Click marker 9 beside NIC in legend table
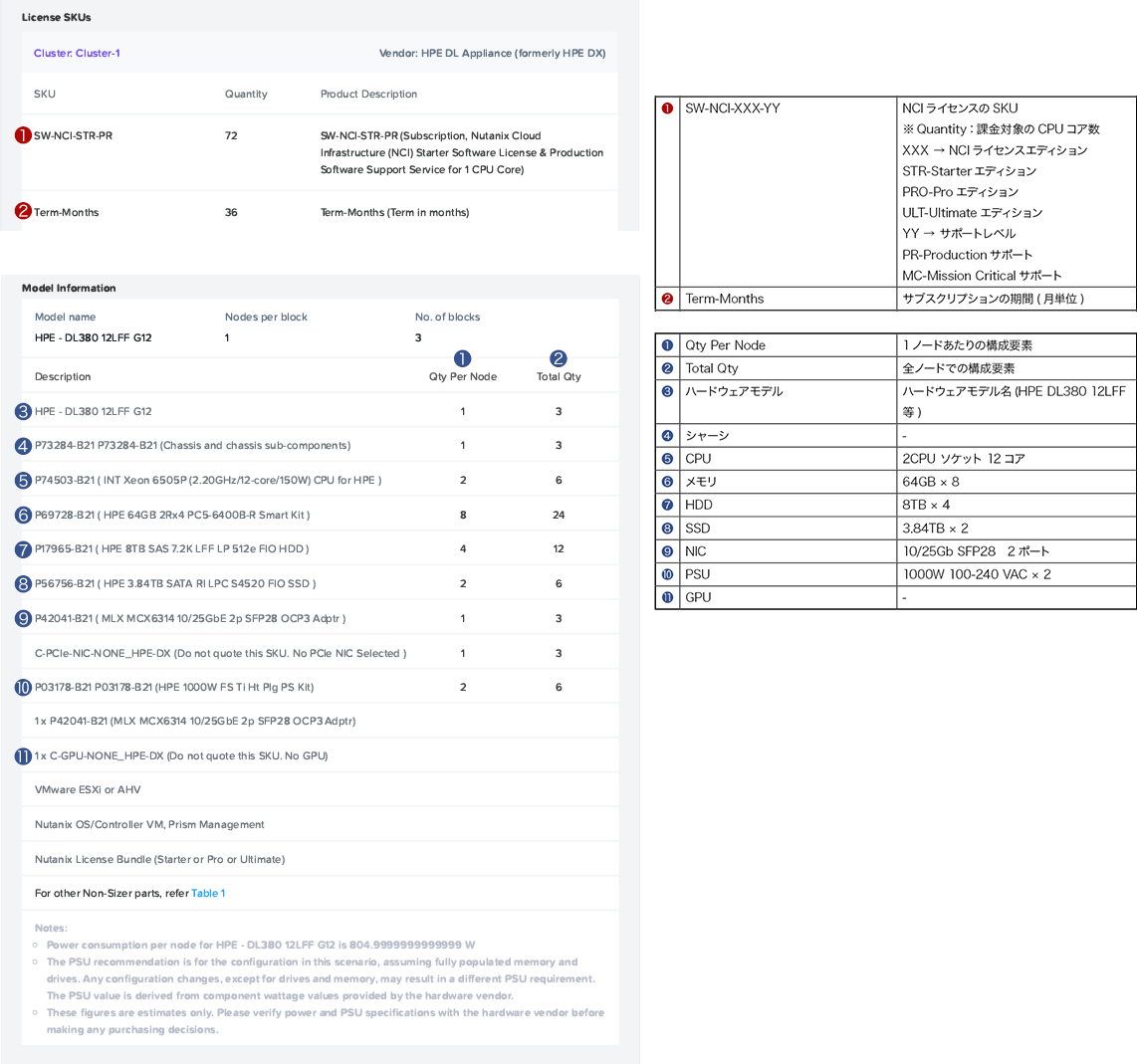 [667, 551]
